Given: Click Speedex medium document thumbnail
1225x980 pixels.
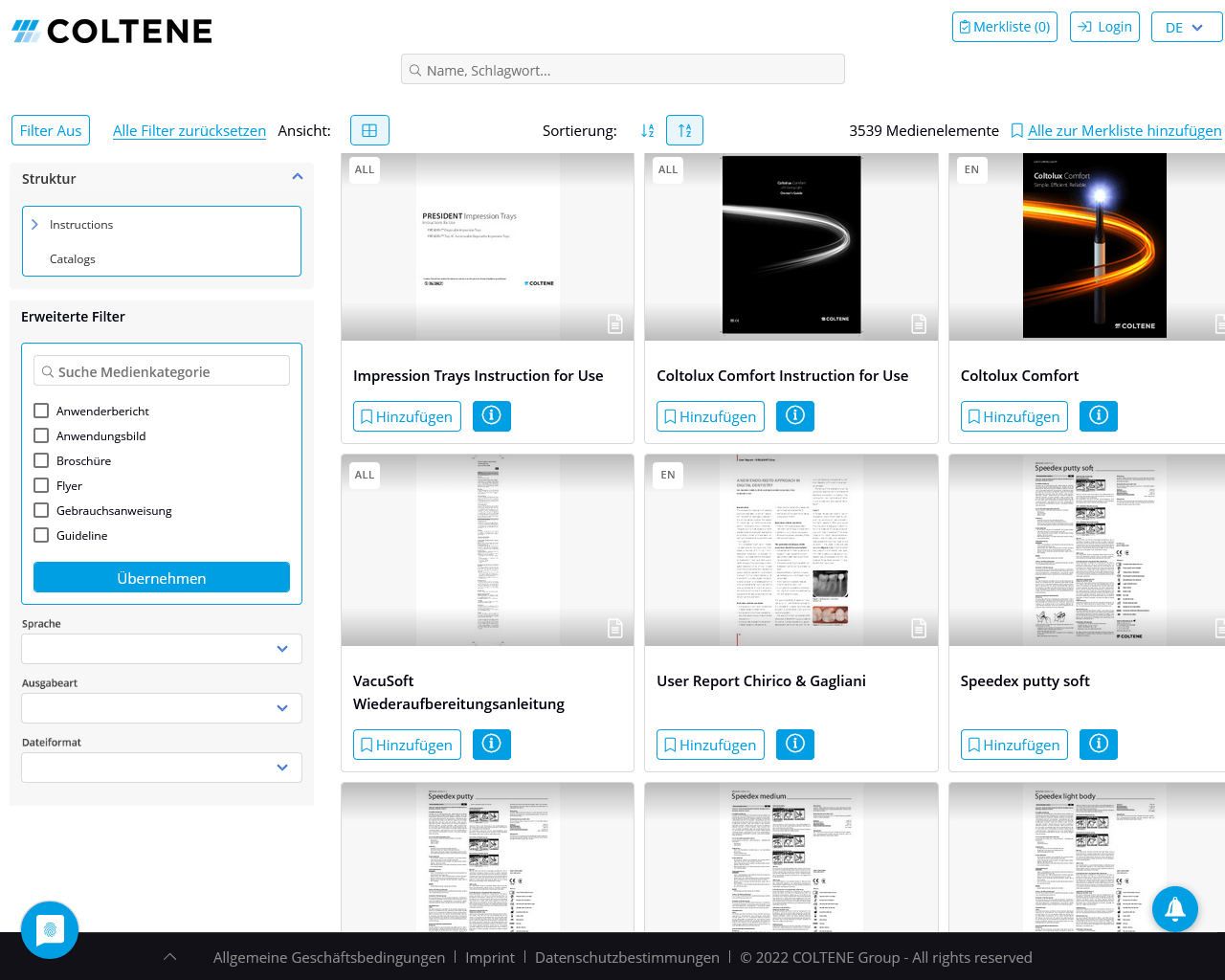Looking at the screenshot, I should 791,857.
